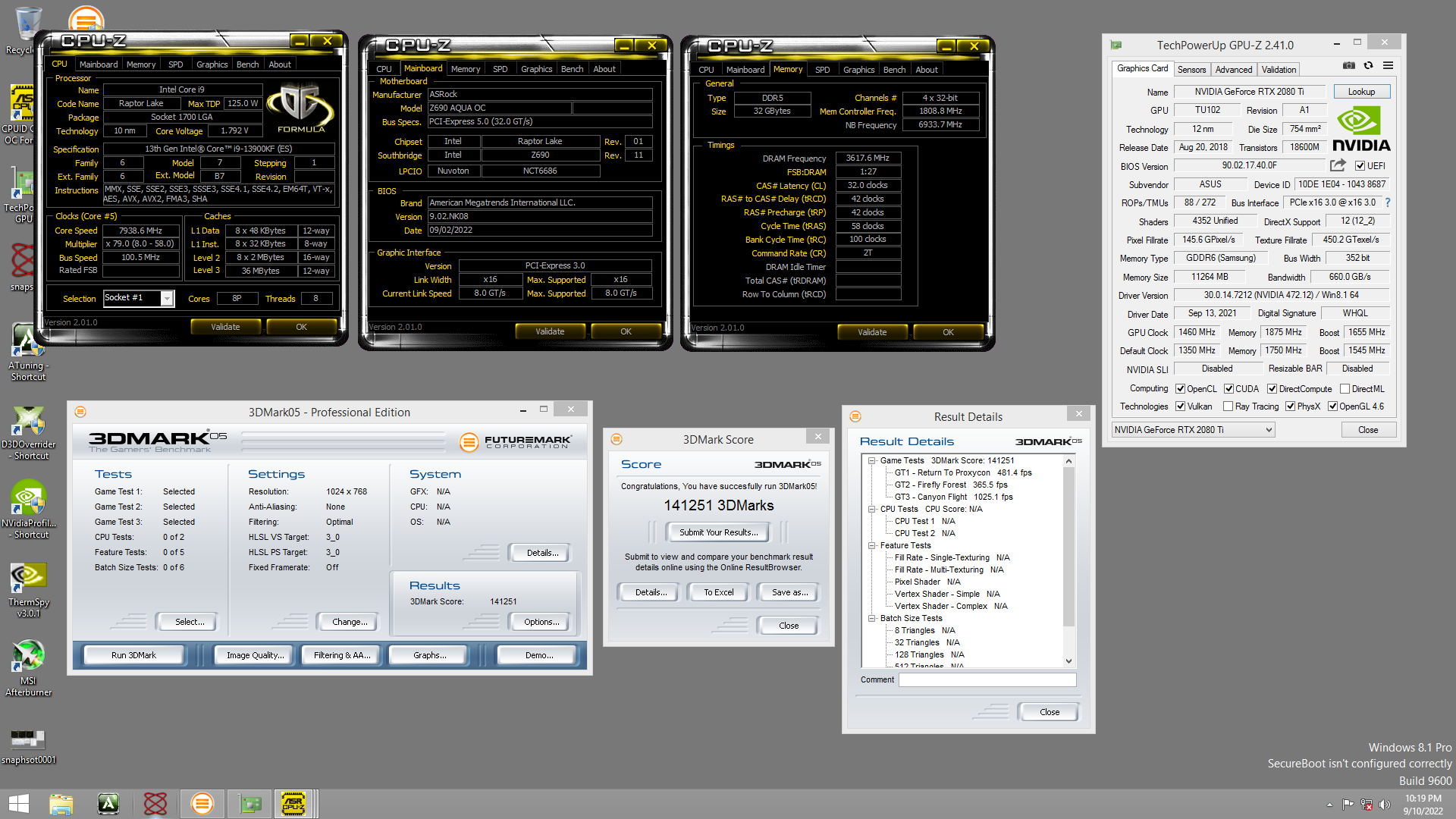The height and width of the screenshot is (819, 1456).
Task: Open the D3DOverrider desktop shortcut
Action: point(29,433)
